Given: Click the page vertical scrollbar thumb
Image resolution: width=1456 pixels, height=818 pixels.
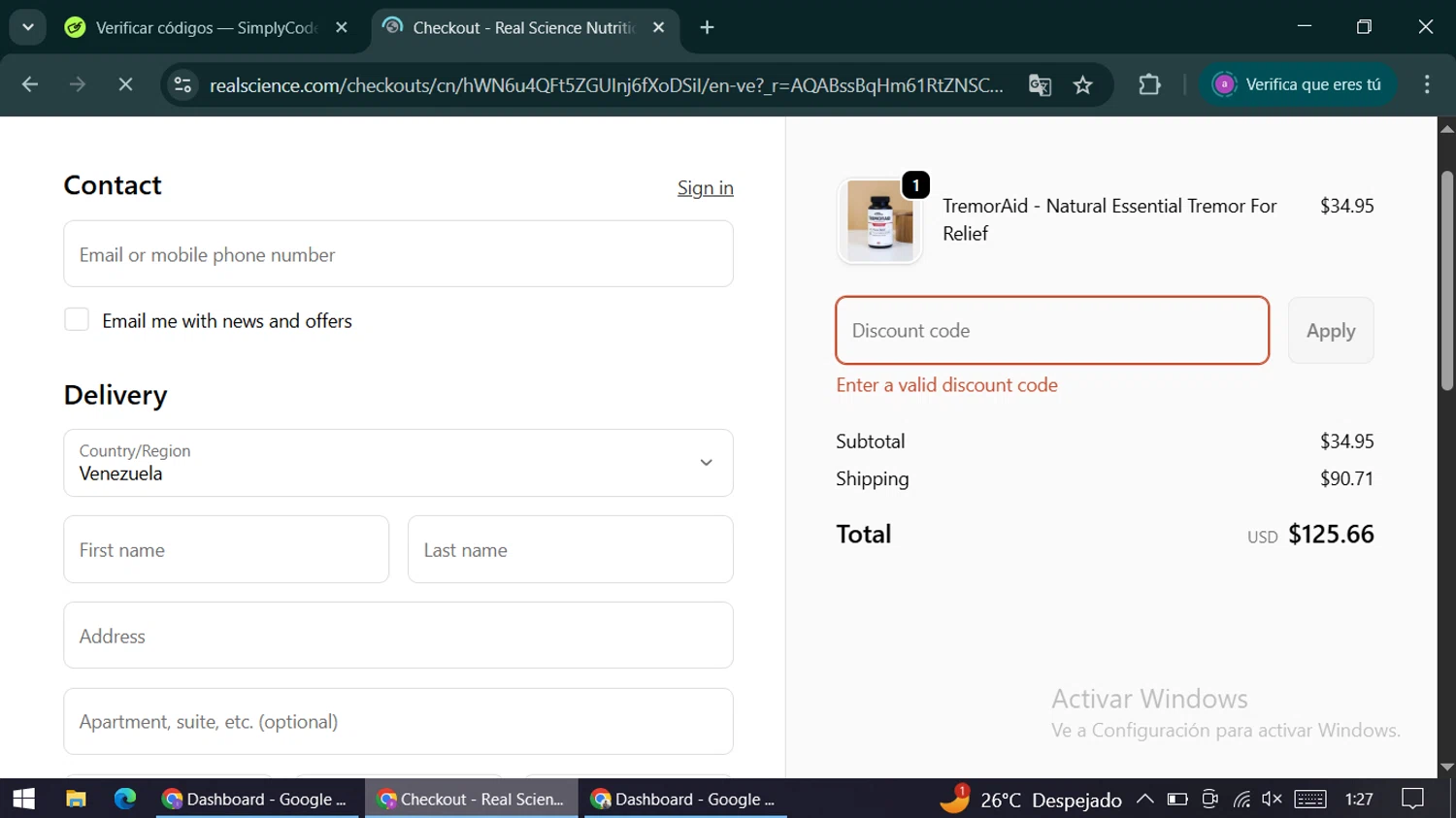Looking at the screenshot, I should [1446, 281].
